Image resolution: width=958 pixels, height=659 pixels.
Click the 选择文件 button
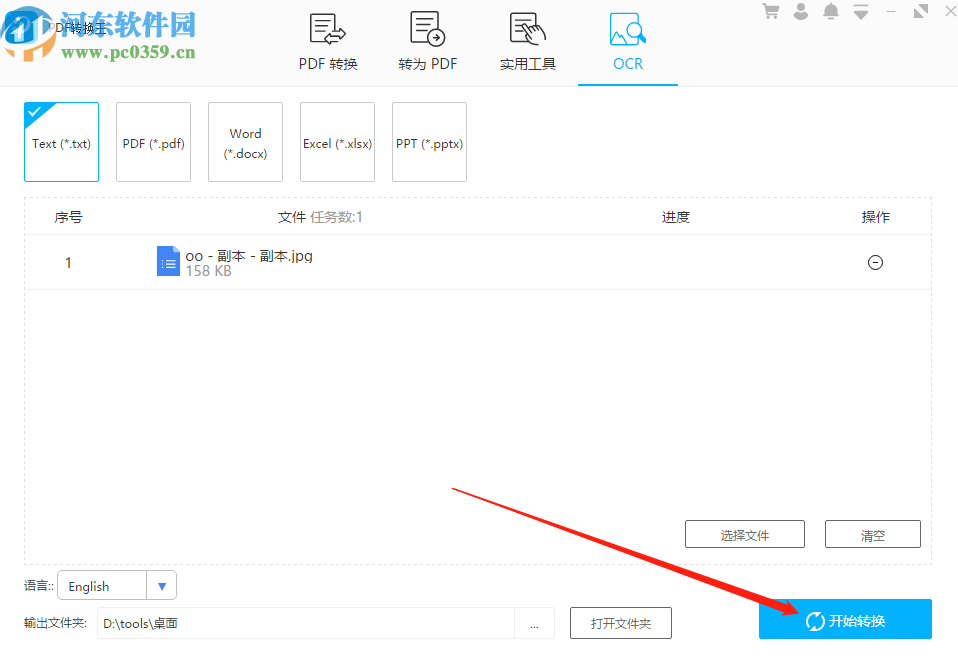[745, 535]
